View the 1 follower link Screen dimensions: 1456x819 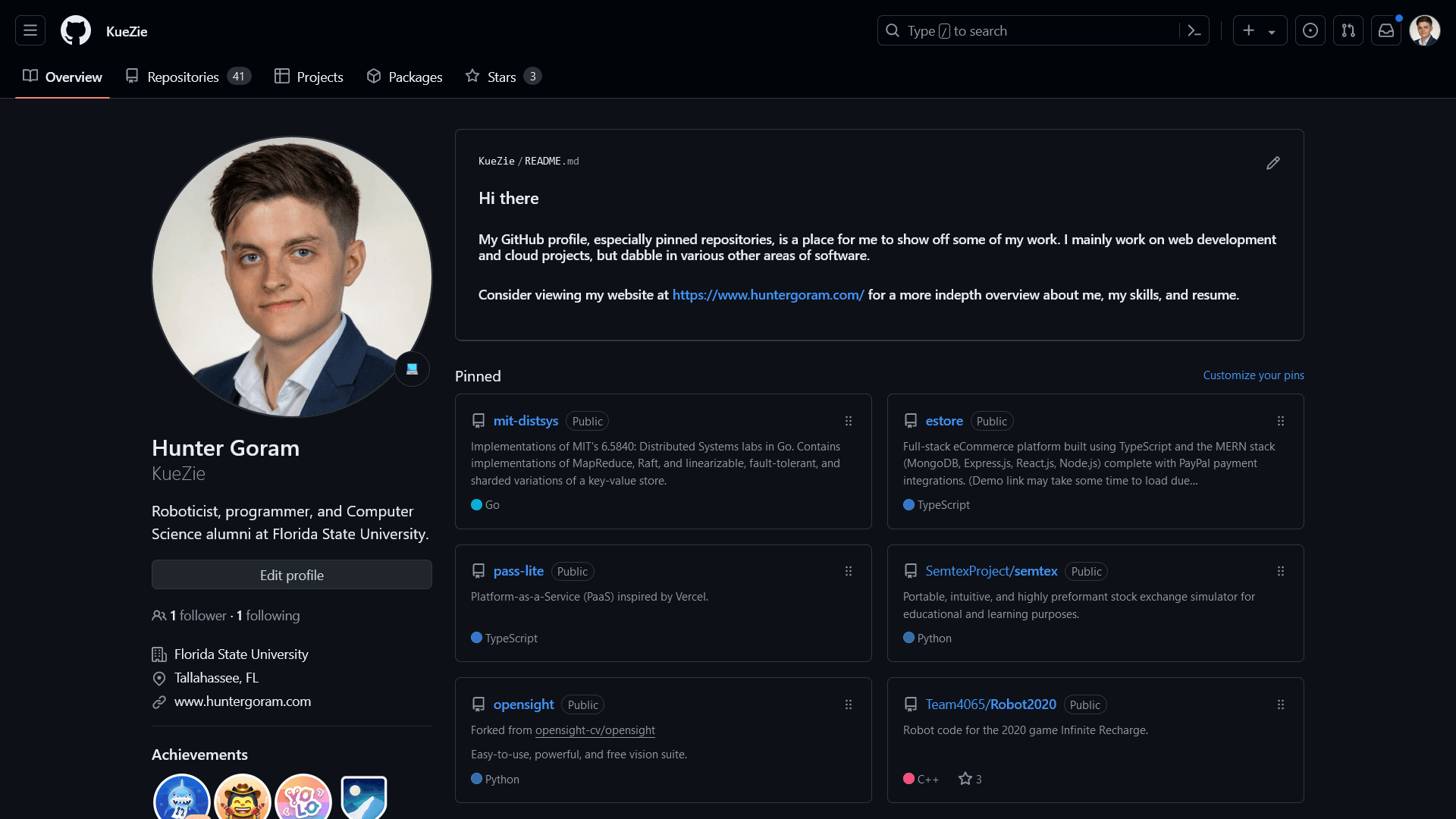(198, 616)
